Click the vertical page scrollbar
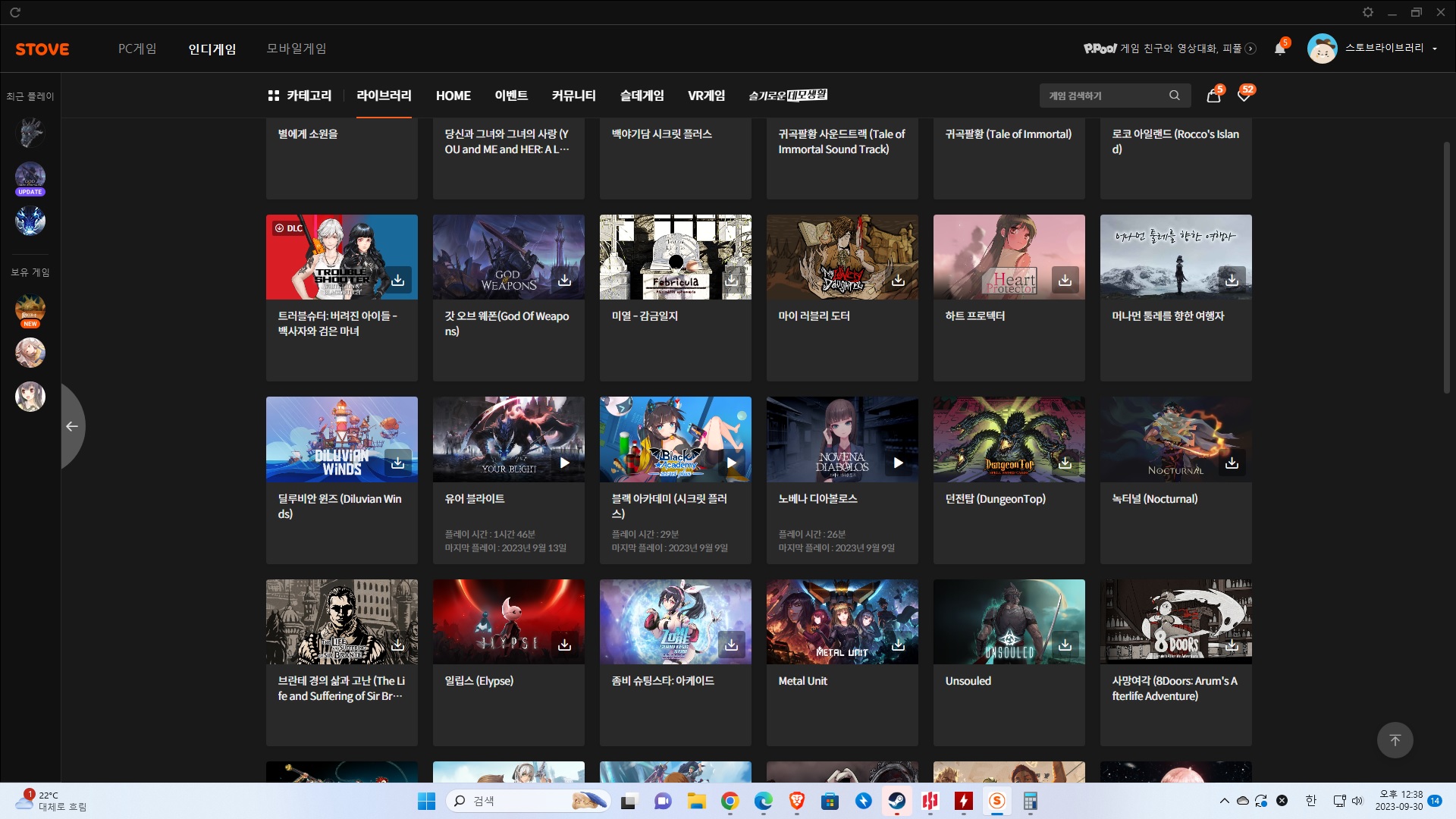 coord(1447,267)
